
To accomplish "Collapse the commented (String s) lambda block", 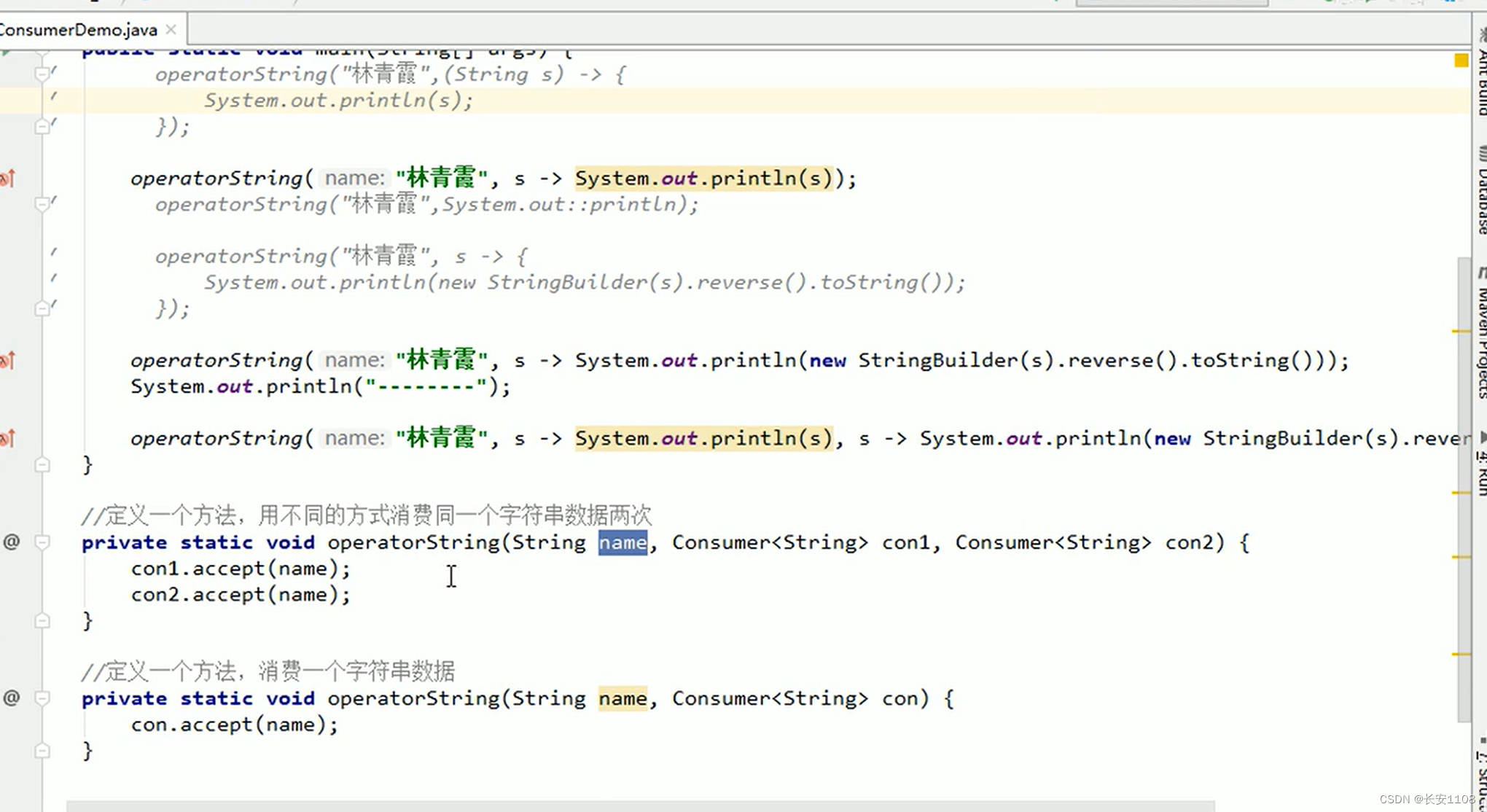I will click(x=42, y=74).
